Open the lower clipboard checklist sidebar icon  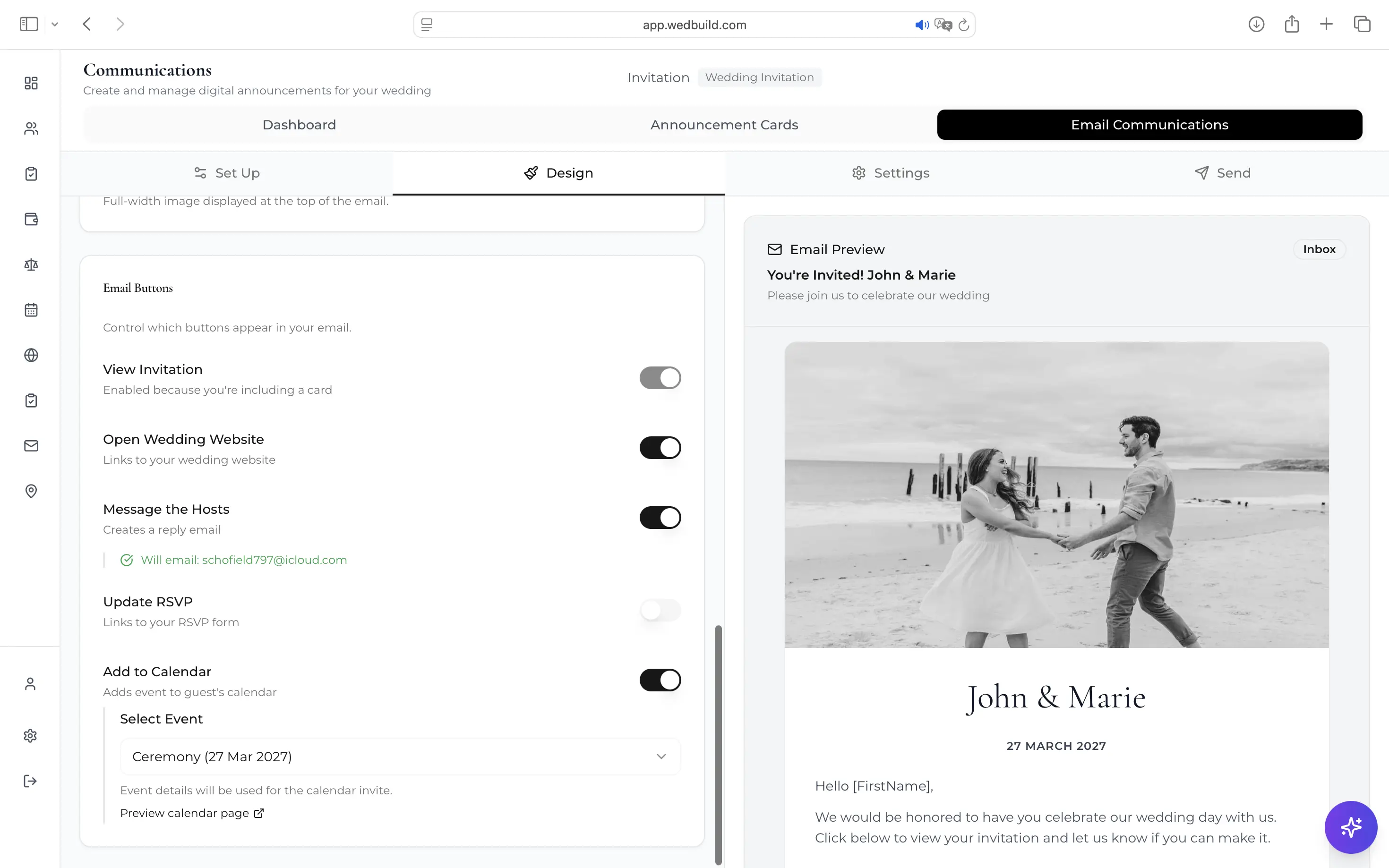(31, 400)
